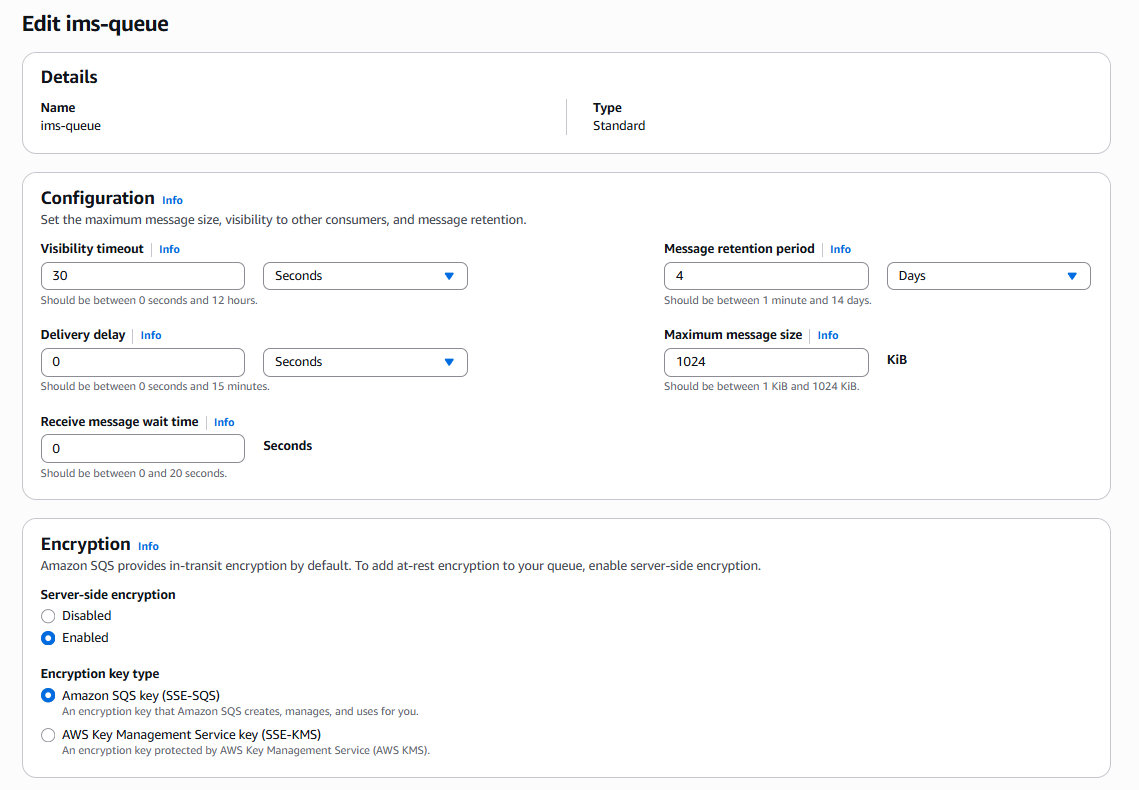
Task: Open the Visibility timeout units dropdown
Action: pos(365,276)
